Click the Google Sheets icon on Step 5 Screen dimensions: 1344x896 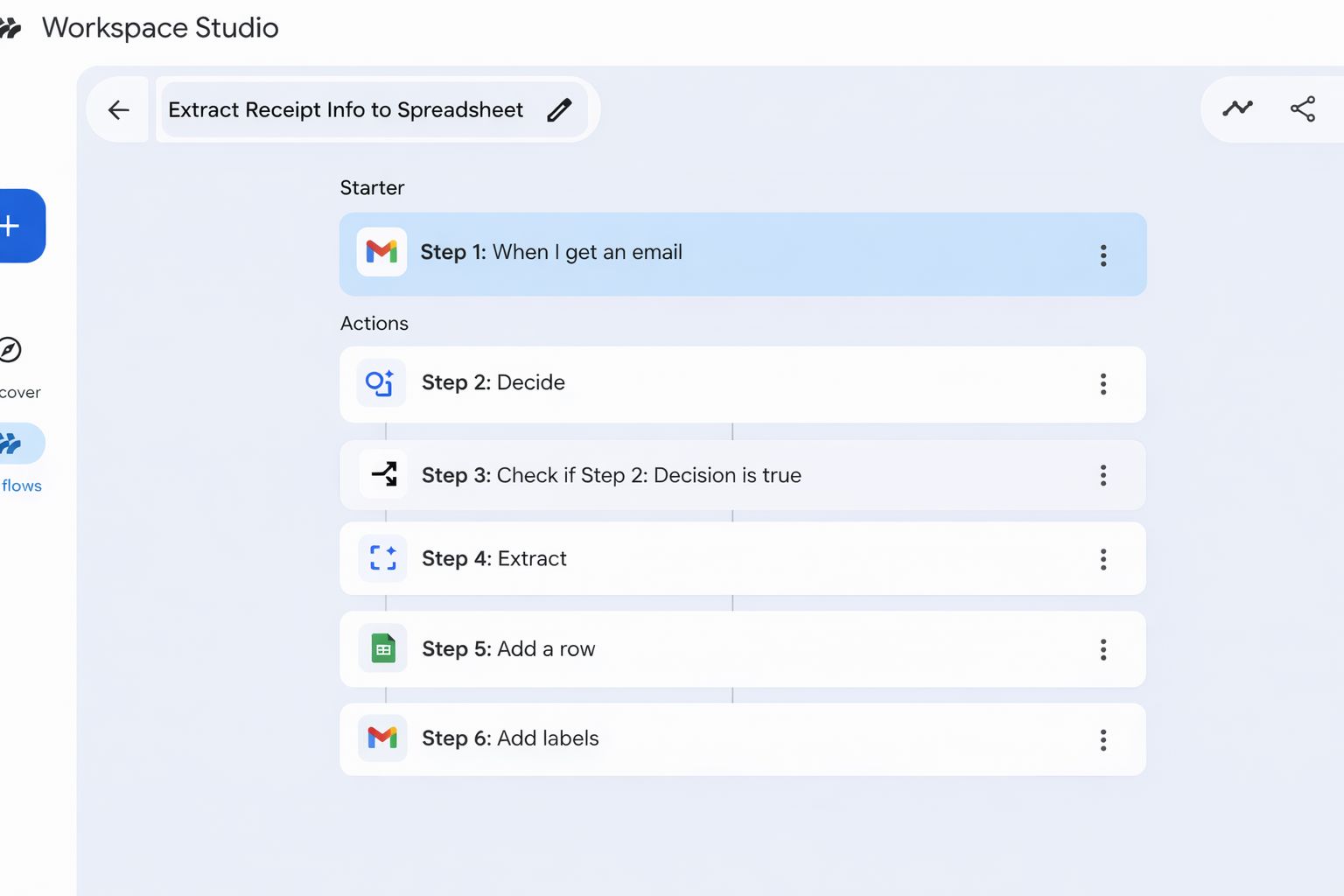(x=383, y=648)
